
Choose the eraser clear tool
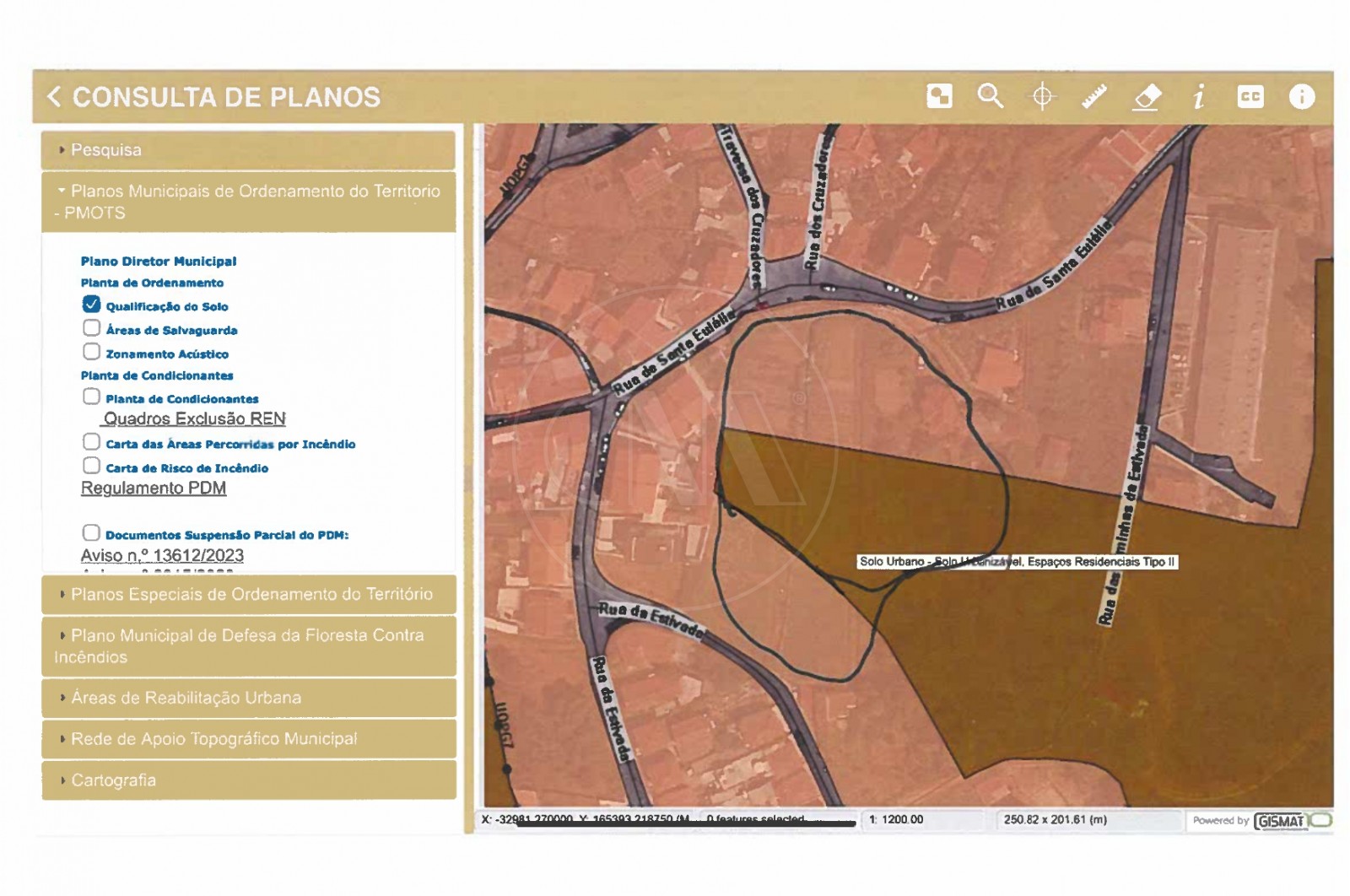click(x=1147, y=97)
